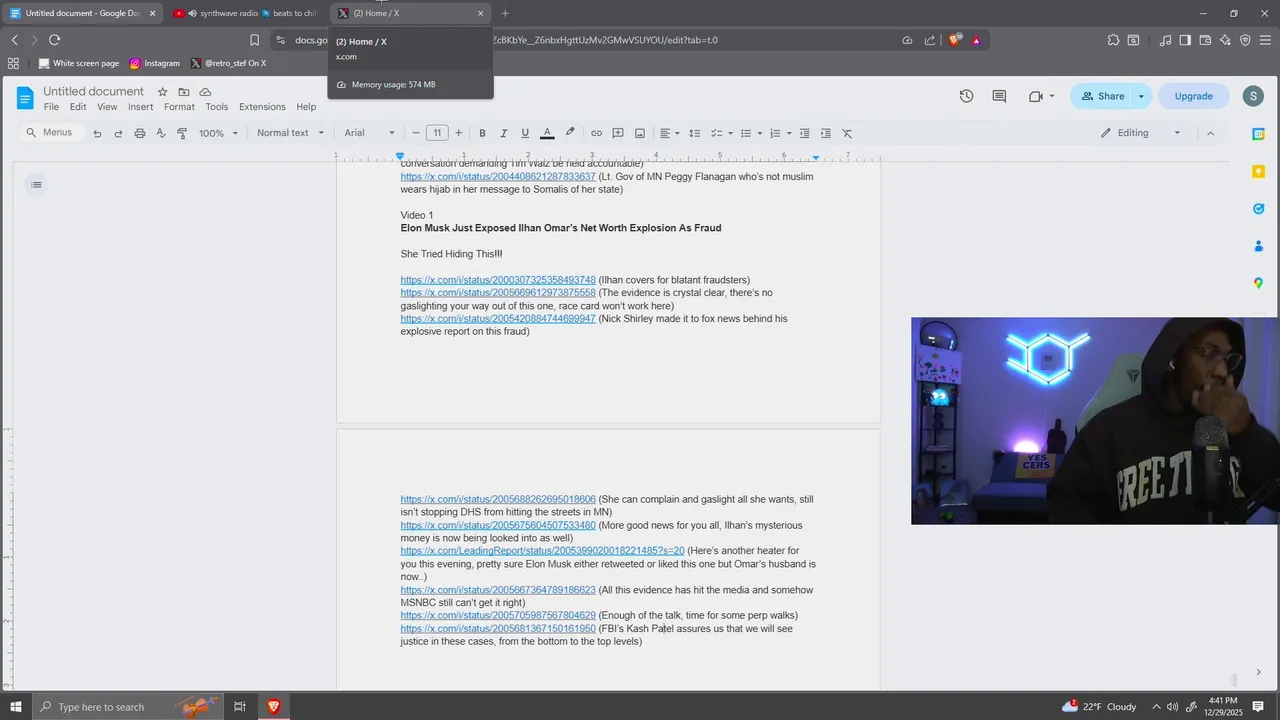Open the Insert menu

[x=141, y=107]
